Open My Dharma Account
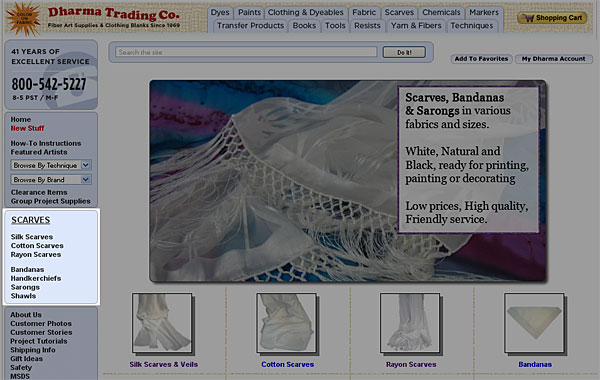This screenshot has height=380, width=600. coord(554,59)
